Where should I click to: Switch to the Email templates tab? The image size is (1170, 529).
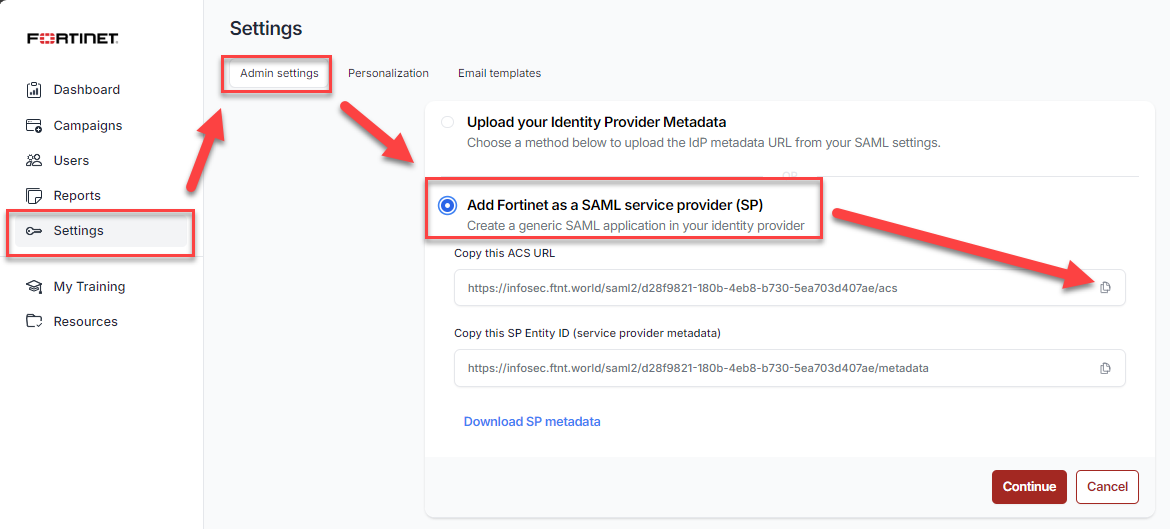point(499,73)
